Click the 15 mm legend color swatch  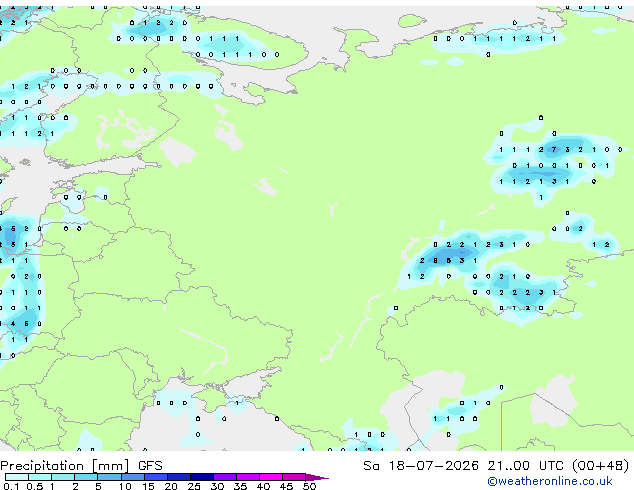point(155,477)
